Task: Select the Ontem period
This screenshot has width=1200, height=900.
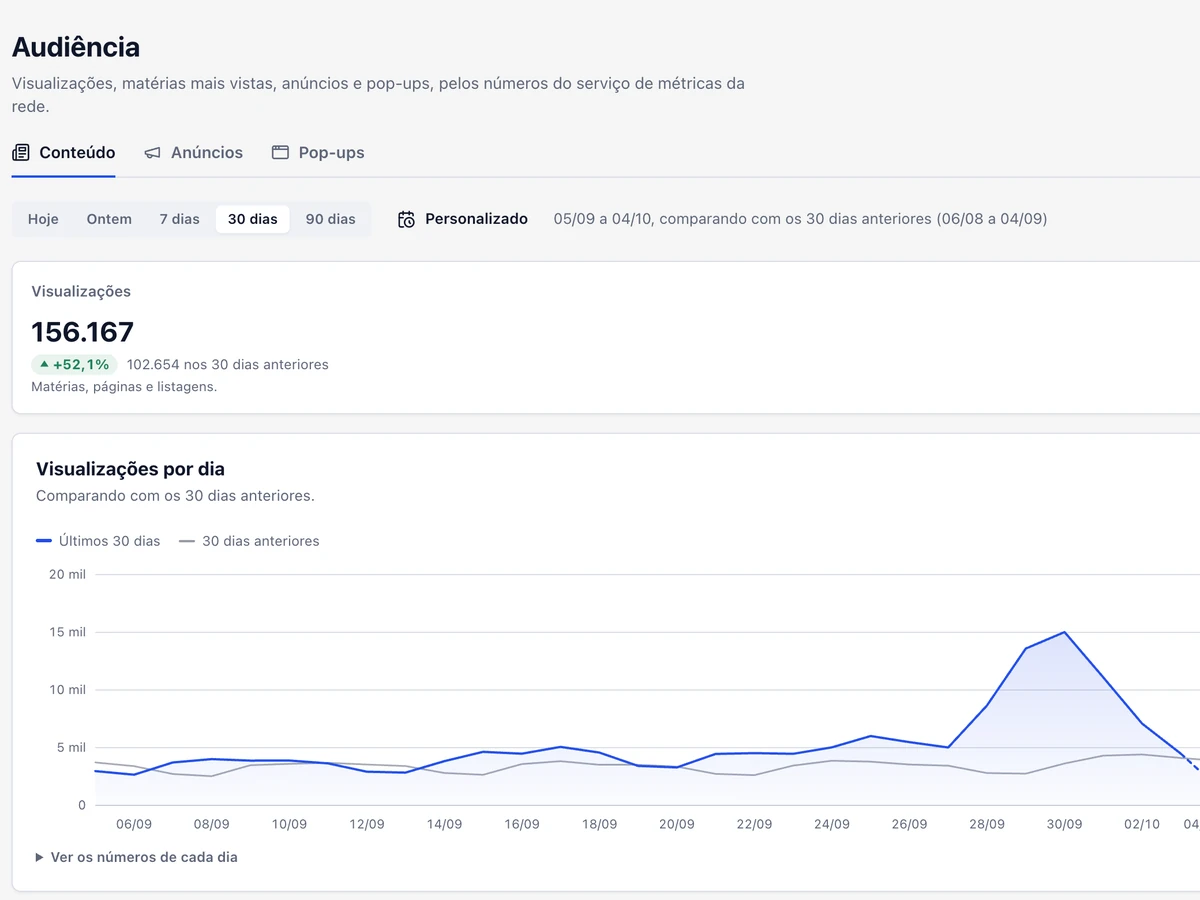Action: click(109, 219)
